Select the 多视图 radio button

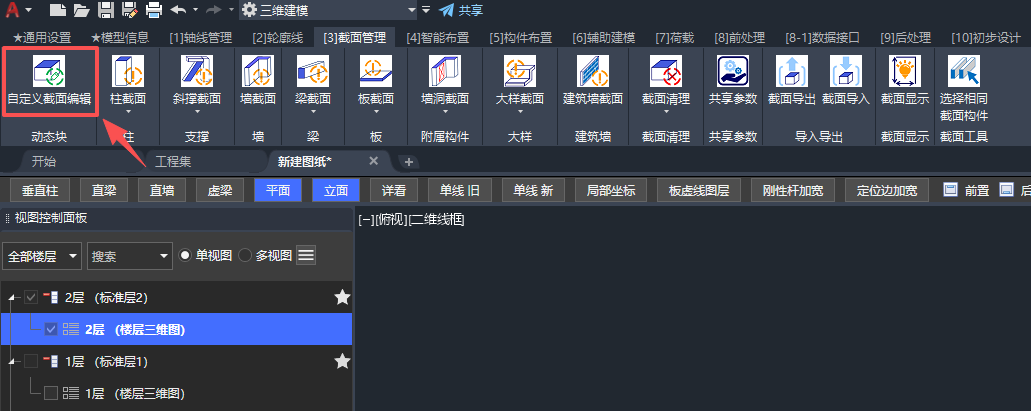pos(245,255)
